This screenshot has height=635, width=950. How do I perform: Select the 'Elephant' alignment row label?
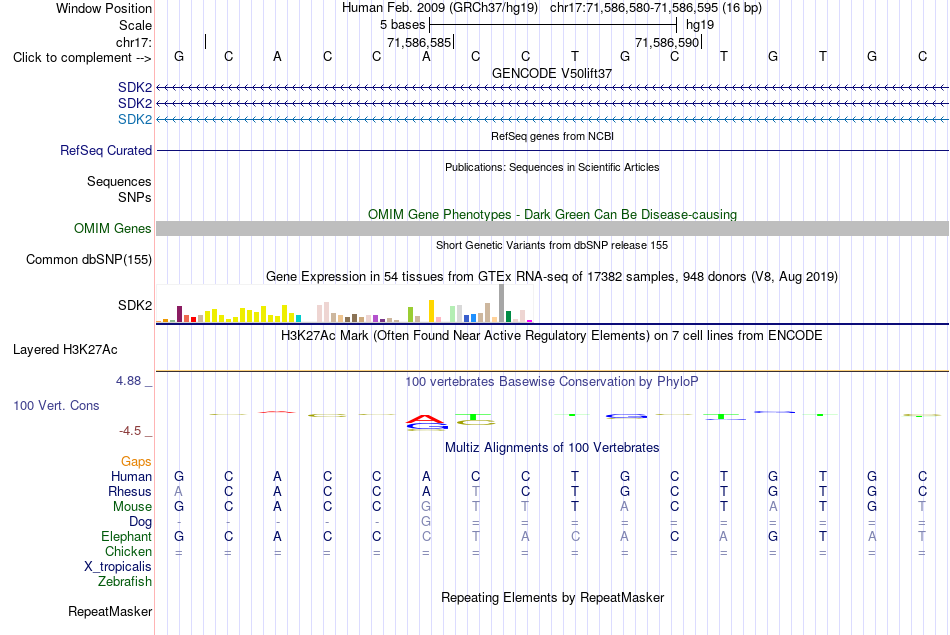point(126,537)
